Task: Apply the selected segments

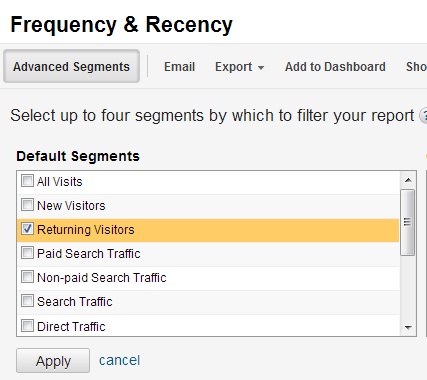Action: 53,361
